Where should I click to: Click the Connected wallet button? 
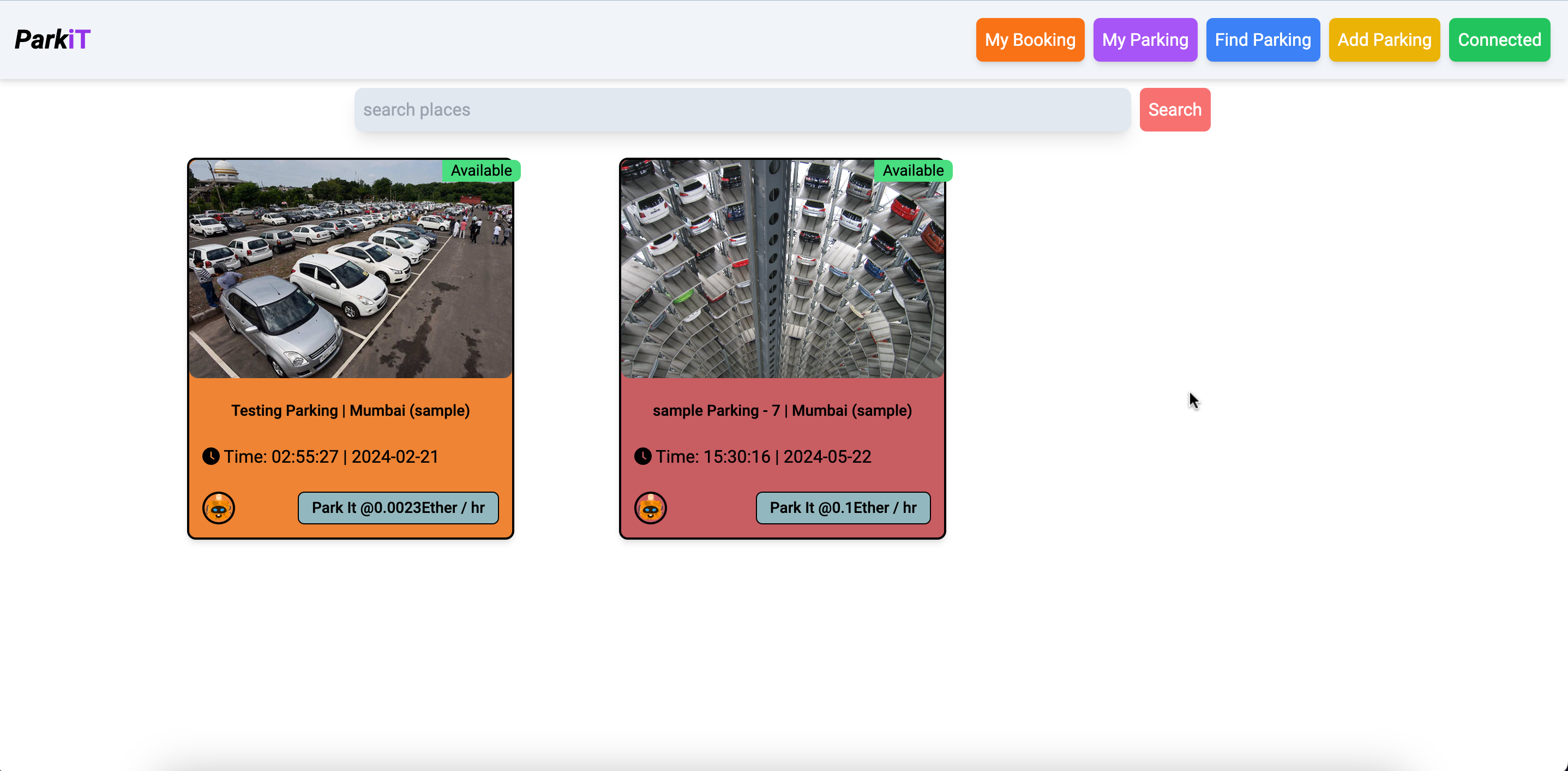pos(1499,40)
